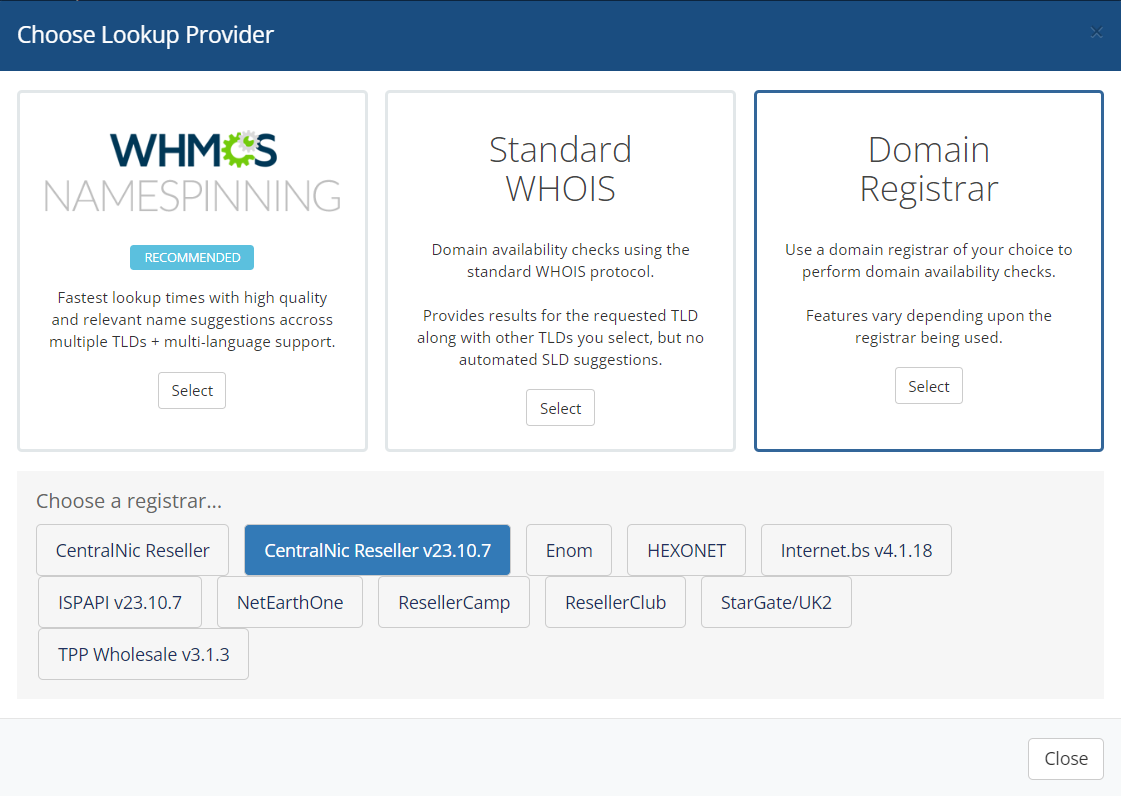Click the Domain Registrar heading
The image size is (1121, 796).
pyautogui.click(x=929, y=169)
